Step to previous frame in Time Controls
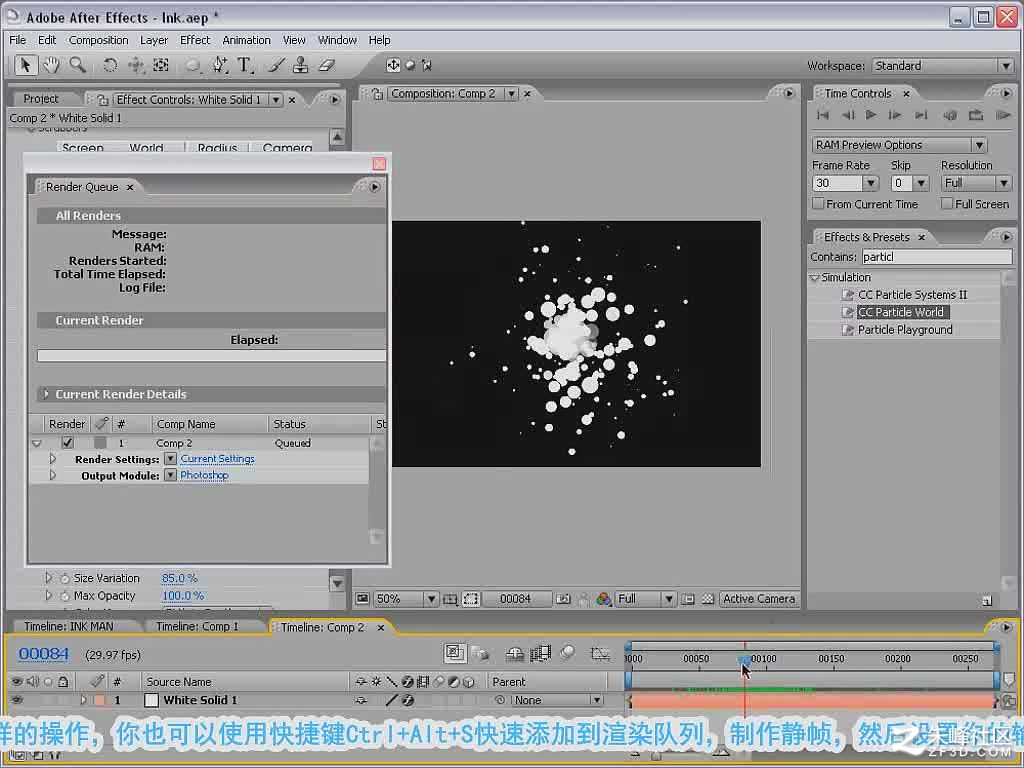 point(848,116)
